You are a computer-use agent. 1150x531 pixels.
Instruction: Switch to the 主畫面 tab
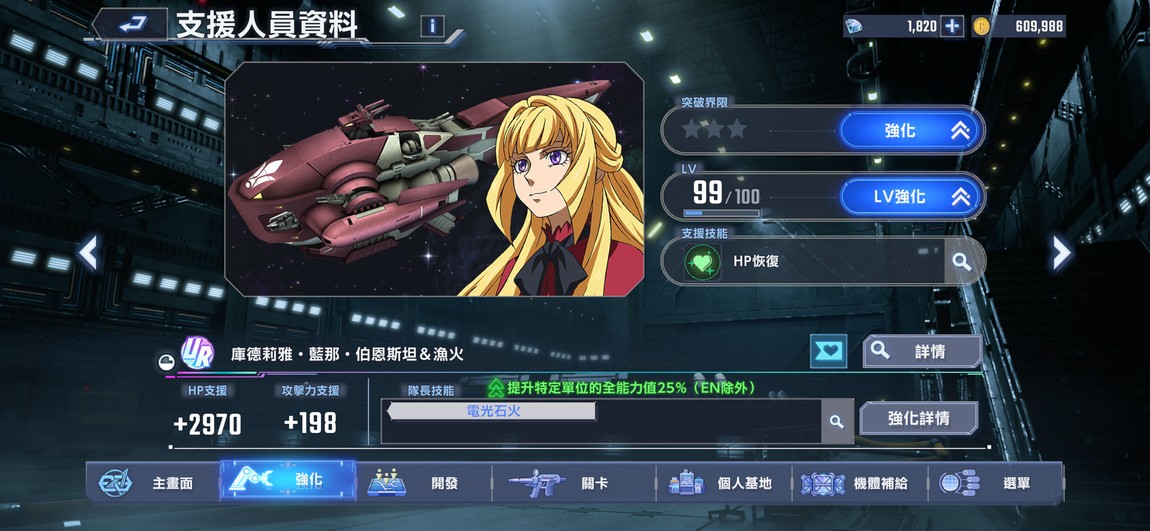153,483
